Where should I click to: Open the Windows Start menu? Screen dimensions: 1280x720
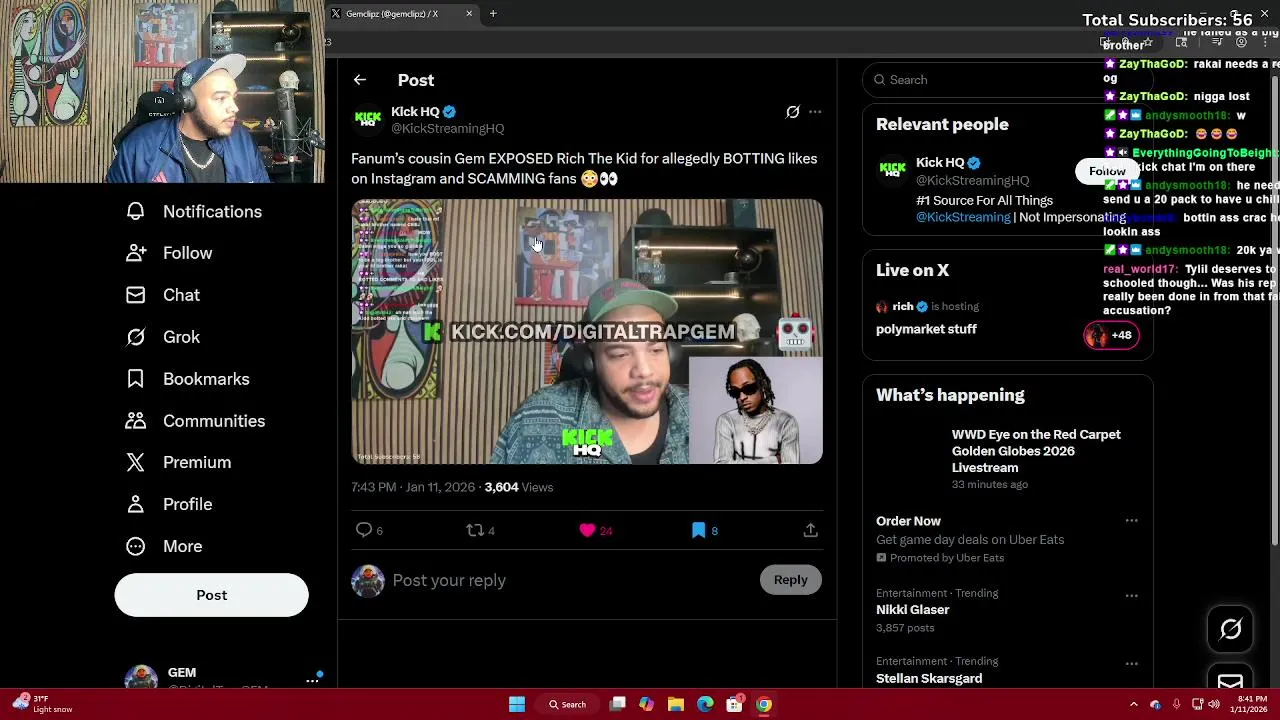(517, 705)
